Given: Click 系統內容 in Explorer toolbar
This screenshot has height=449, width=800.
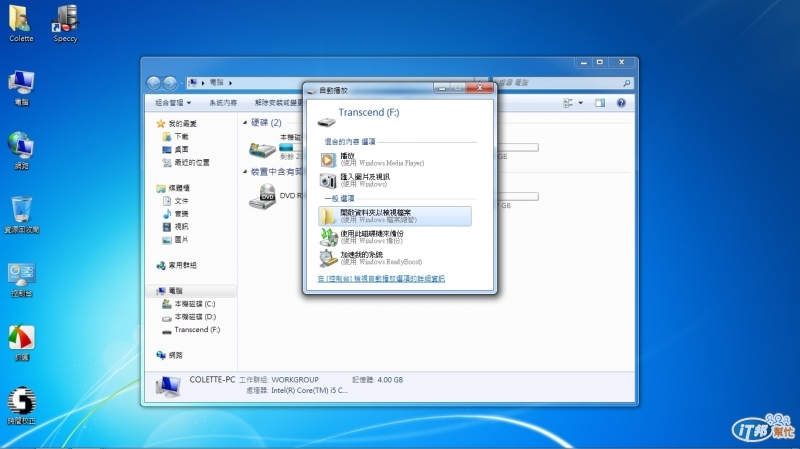Looking at the screenshot, I should point(223,103).
